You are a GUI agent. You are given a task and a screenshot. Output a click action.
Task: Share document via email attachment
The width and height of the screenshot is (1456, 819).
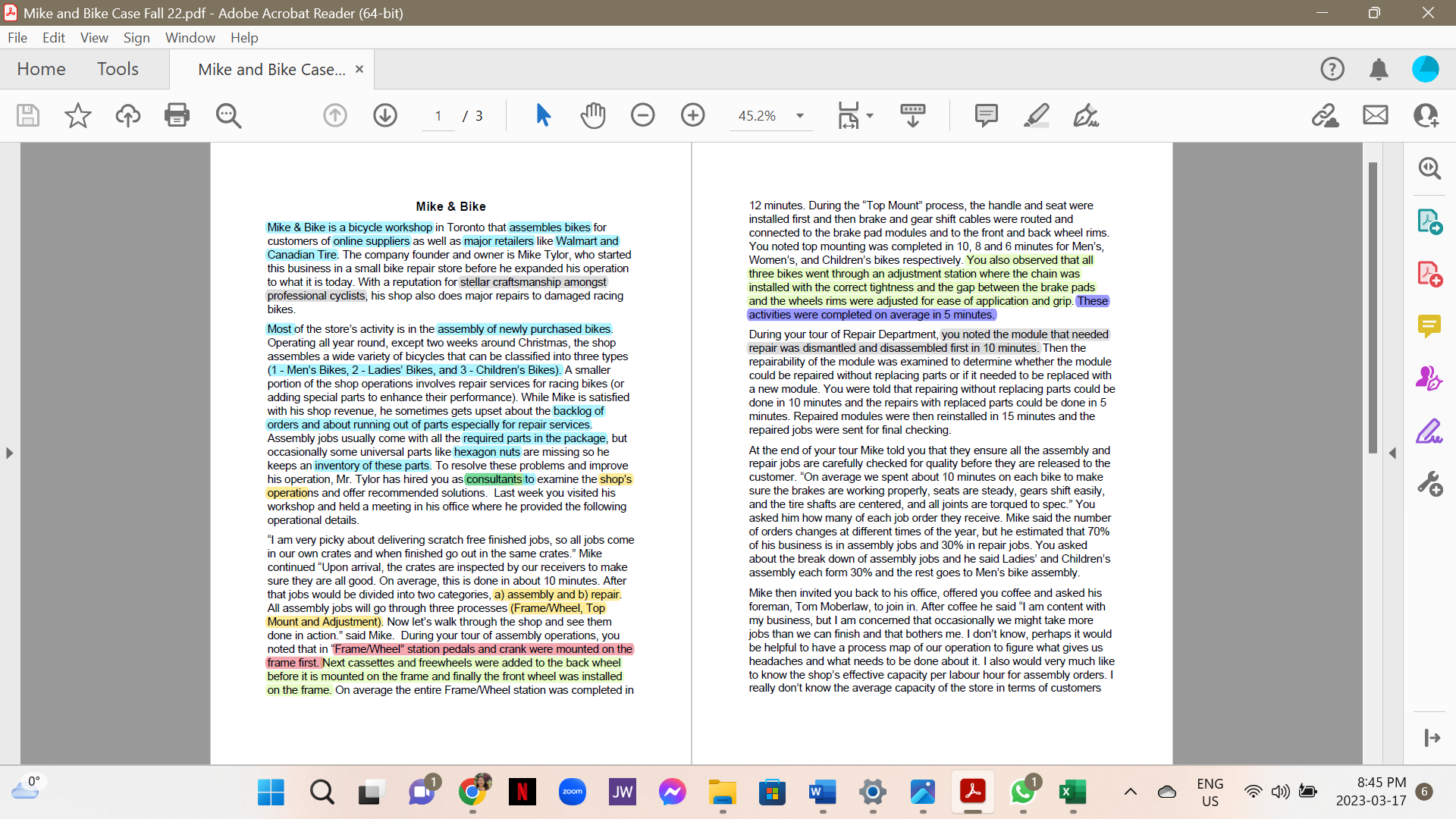click(x=1375, y=115)
